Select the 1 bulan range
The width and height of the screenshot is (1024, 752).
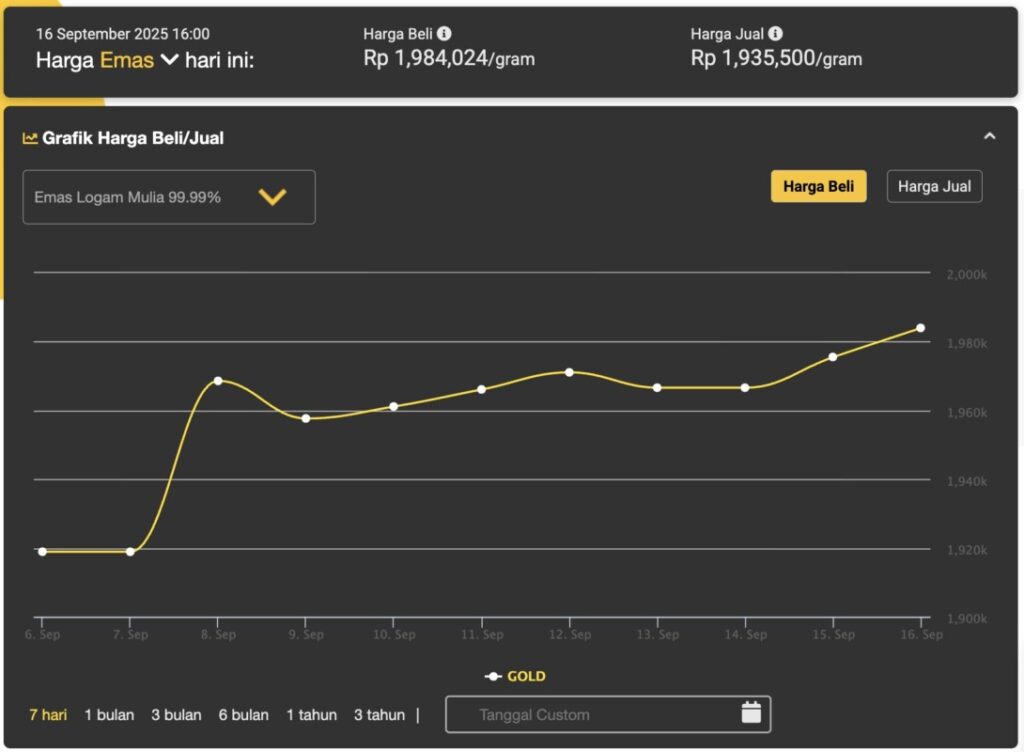[x=109, y=715]
